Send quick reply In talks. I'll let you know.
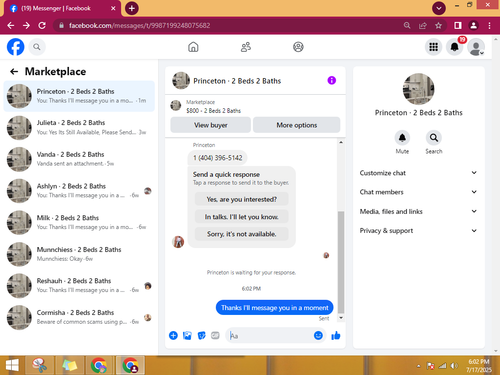The width and height of the screenshot is (500, 375). (x=242, y=217)
